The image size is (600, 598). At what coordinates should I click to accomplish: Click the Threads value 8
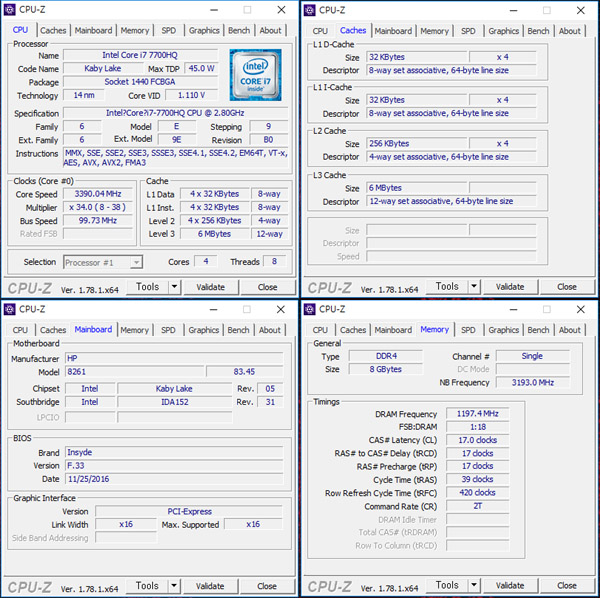pos(274,261)
